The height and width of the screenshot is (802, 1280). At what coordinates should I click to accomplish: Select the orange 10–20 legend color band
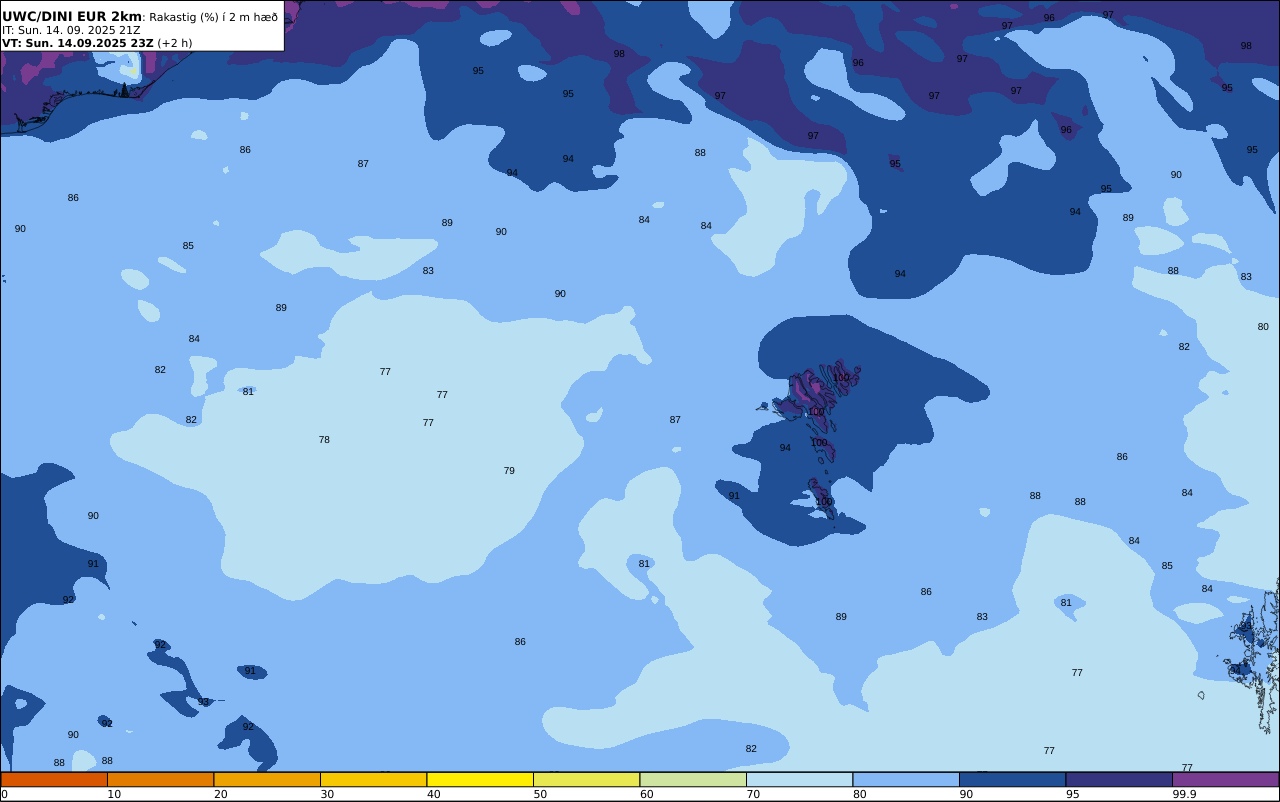pyautogui.click(x=160, y=779)
